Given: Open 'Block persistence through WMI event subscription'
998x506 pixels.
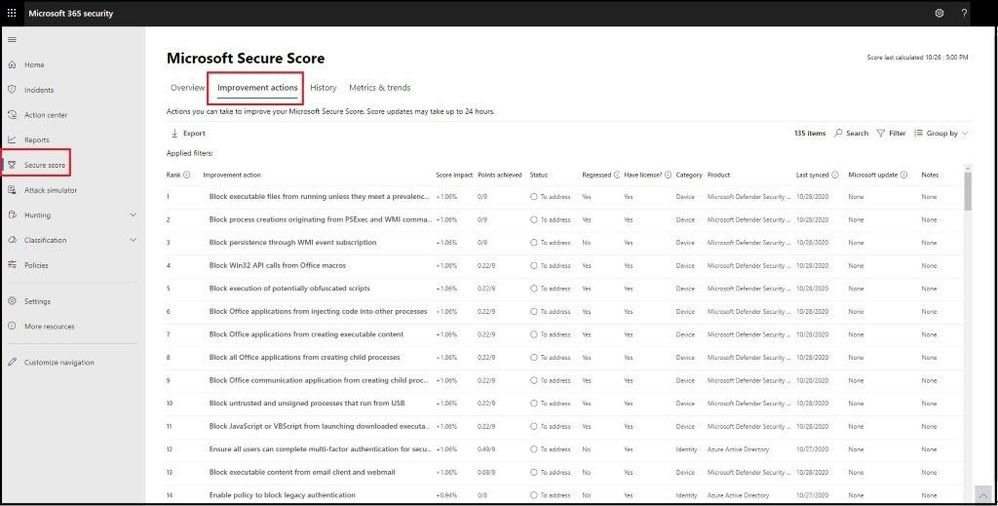Looking at the screenshot, I should tap(293, 242).
